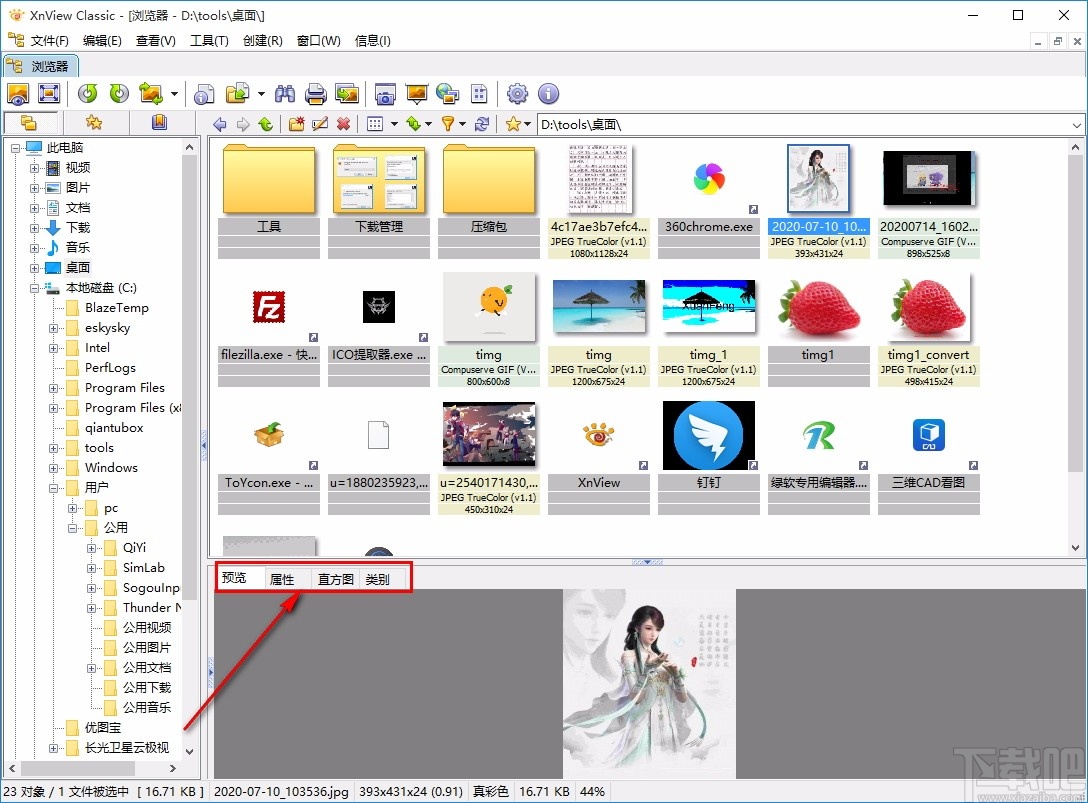Open the filter dropdown arrow
The height and width of the screenshot is (803, 1088).
point(462,123)
